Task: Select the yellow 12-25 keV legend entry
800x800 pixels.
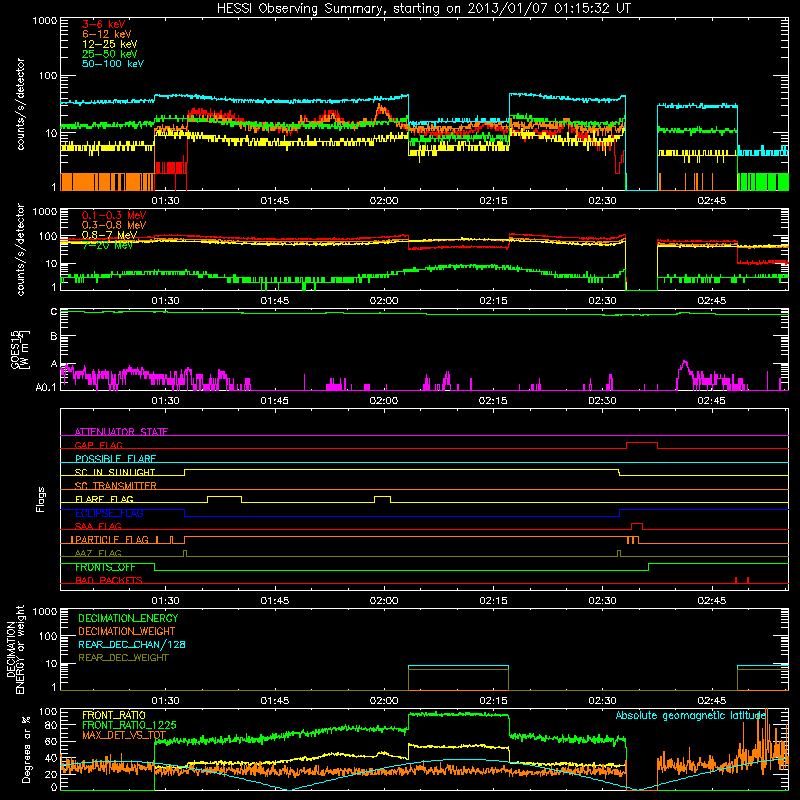Action: (x=110, y=44)
